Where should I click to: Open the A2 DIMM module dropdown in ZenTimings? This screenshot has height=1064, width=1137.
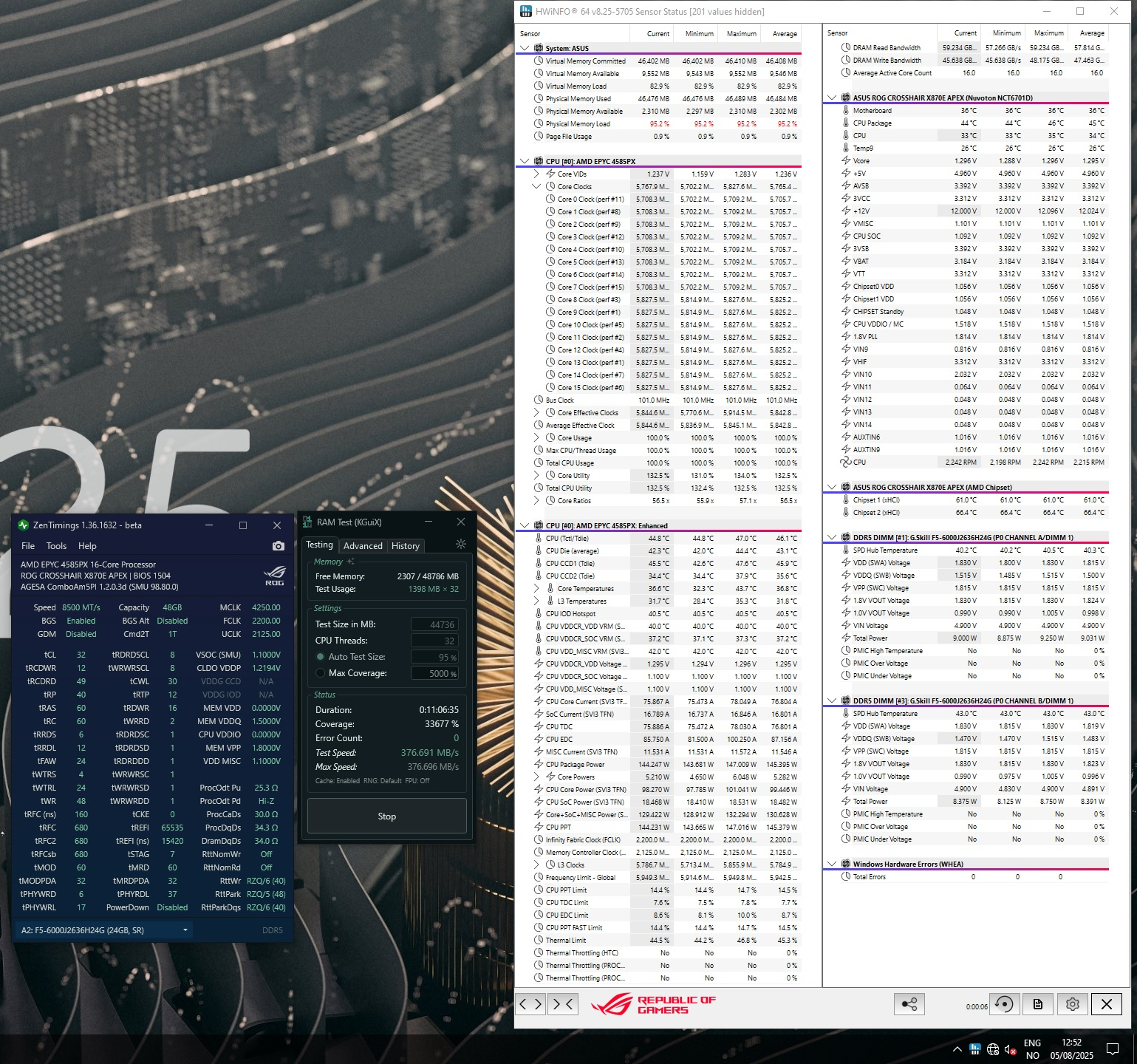104,930
